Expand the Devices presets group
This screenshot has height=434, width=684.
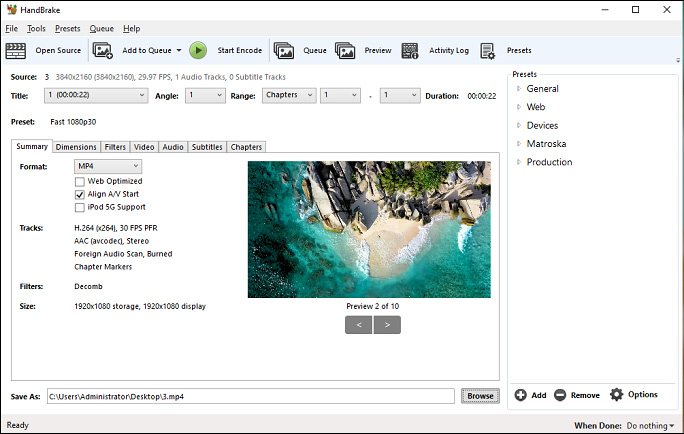519,125
